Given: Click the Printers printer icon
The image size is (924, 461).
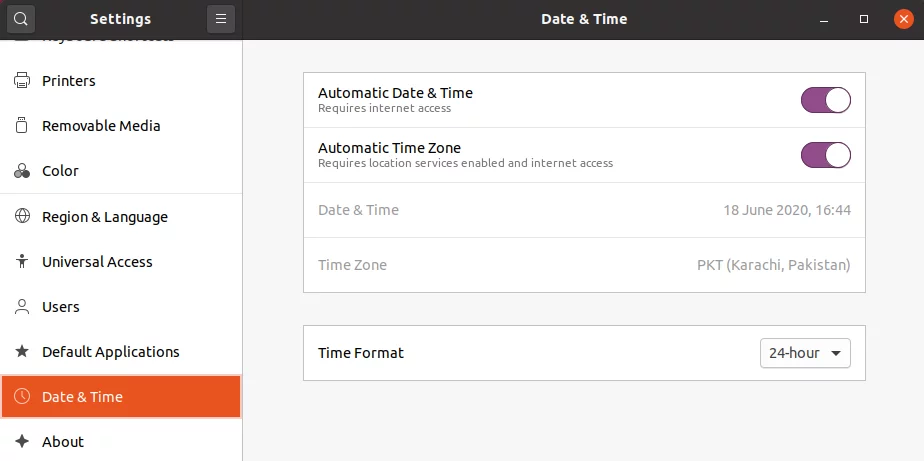Looking at the screenshot, I should coord(22,80).
